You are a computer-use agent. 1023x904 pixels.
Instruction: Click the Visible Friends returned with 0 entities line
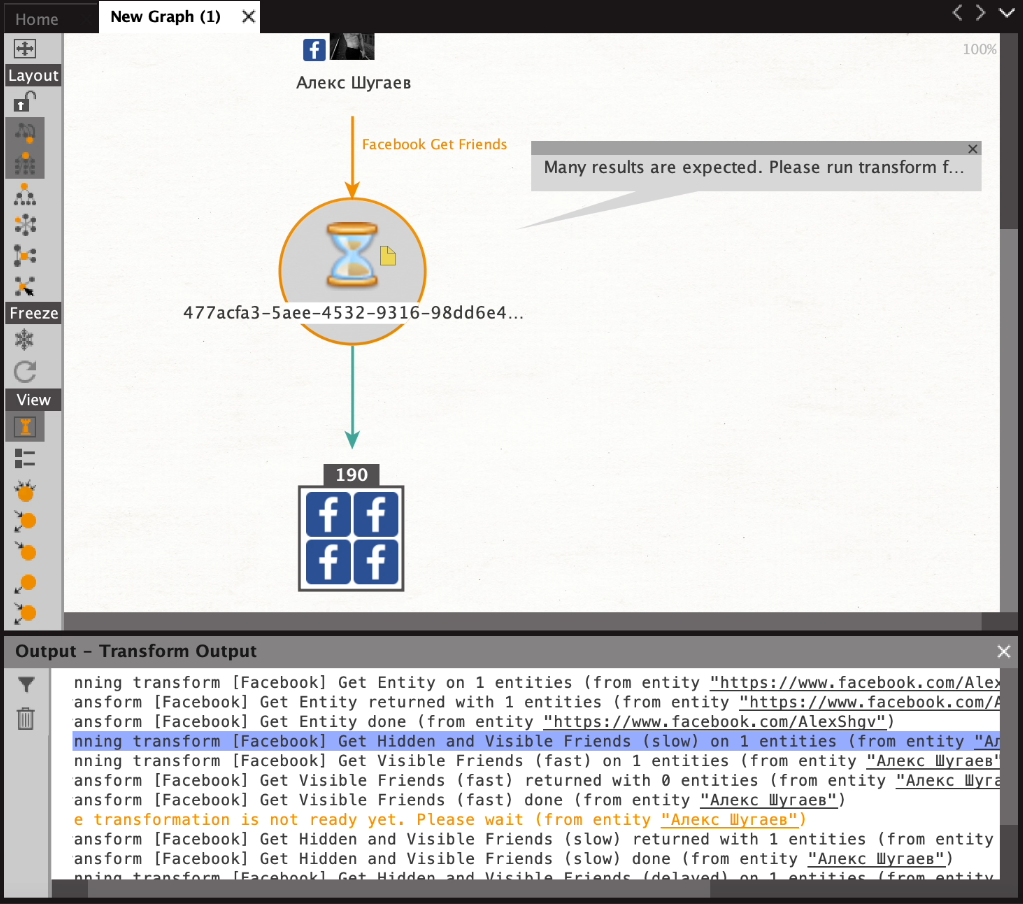click(x=536, y=780)
